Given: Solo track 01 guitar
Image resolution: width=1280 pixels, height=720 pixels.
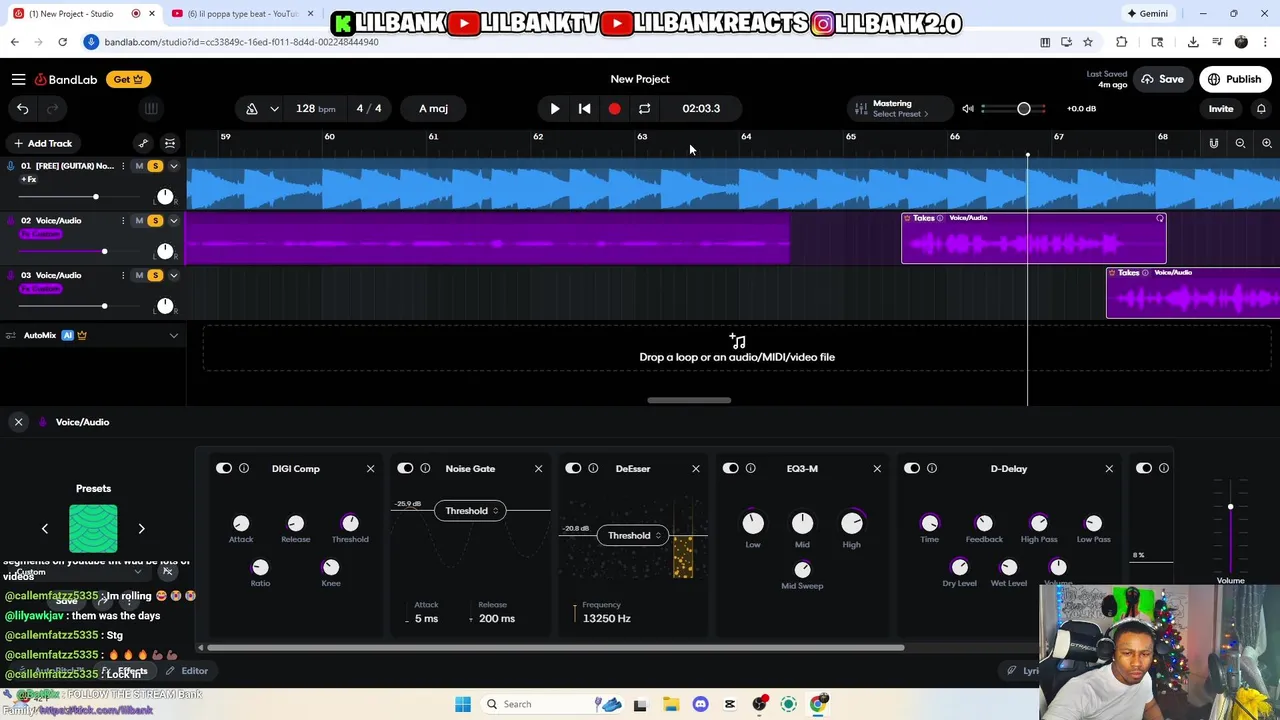Looking at the screenshot, I should click(x=155, y=165).
